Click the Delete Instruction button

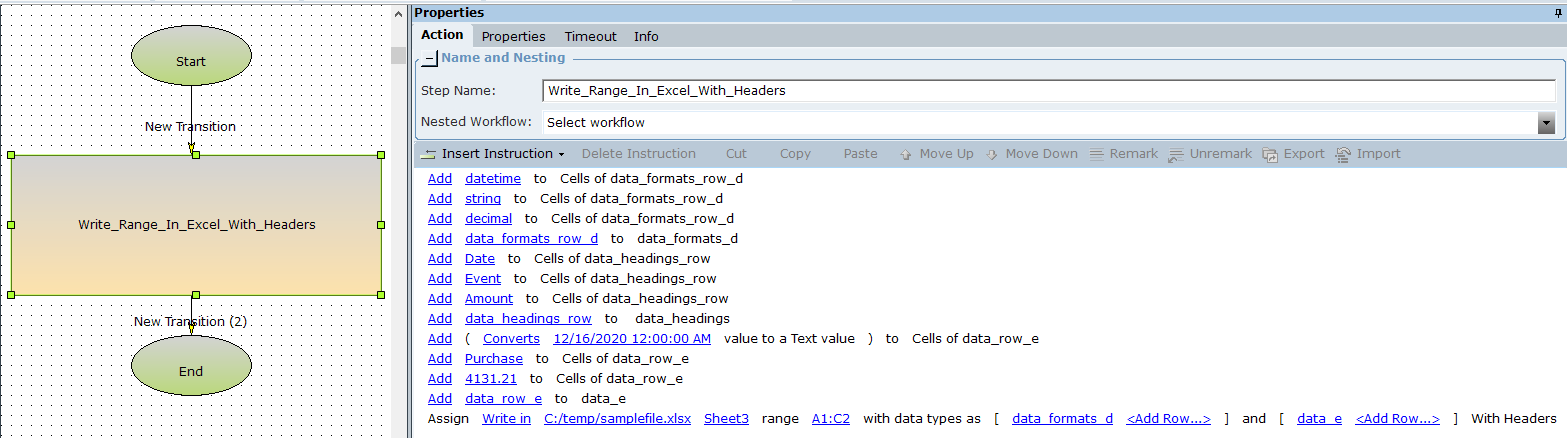pos(638,154)
